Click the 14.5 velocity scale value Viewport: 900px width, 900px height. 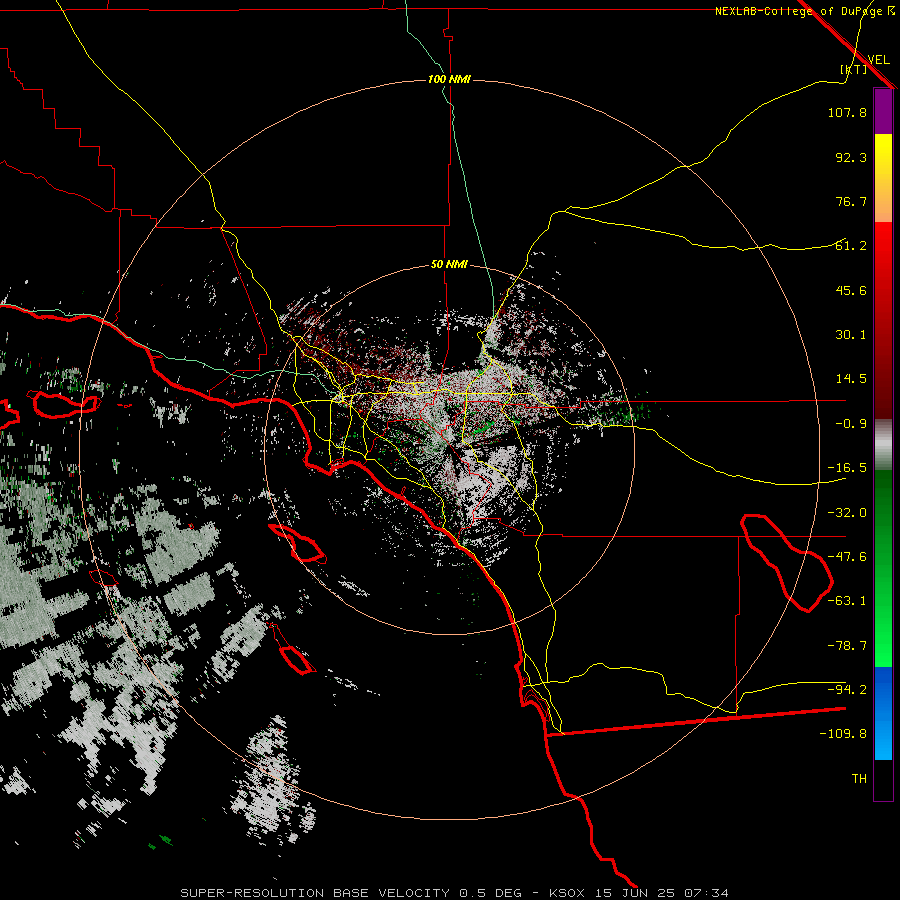tap(851, 379)
